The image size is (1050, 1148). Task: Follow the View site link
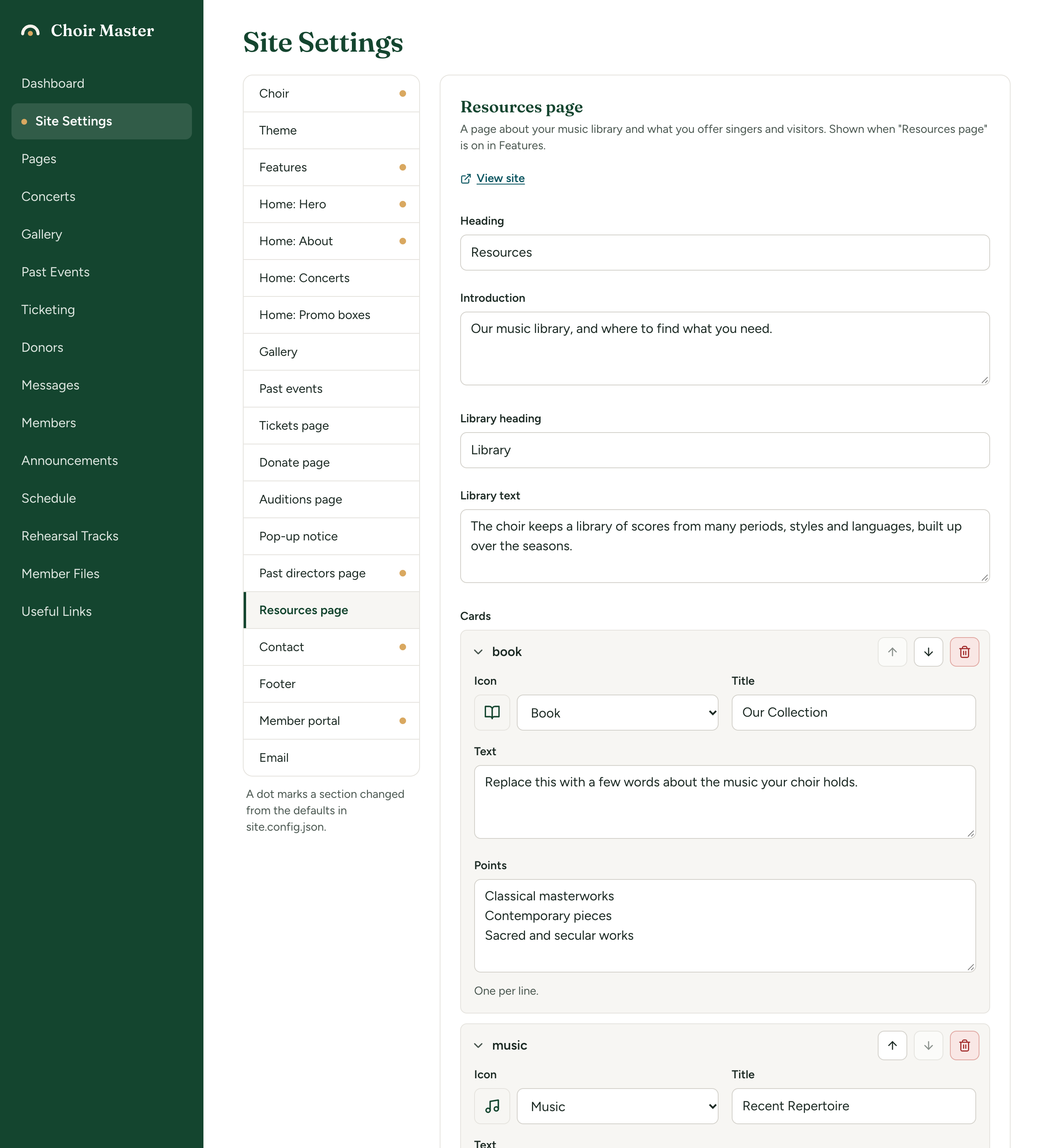(500, 179)
